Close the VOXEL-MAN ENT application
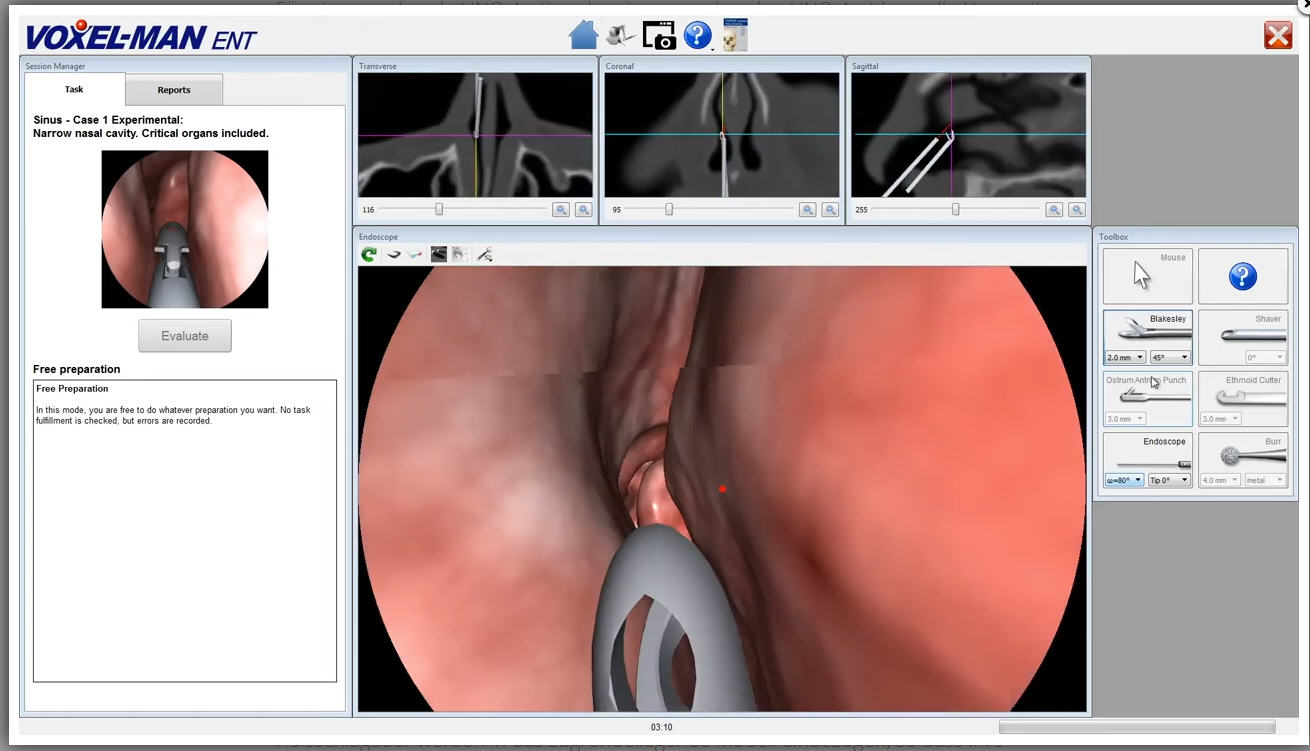This screenshot has height=751, width=1310. click(x=1278, y=36)
